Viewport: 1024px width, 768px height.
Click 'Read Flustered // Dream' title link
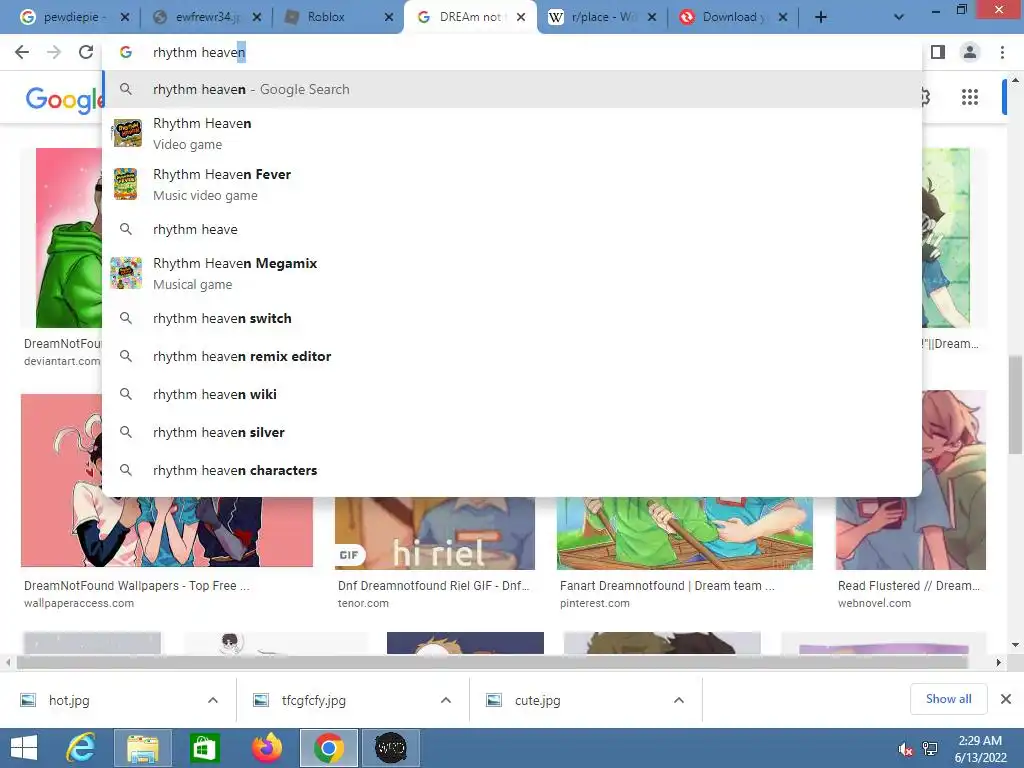tap(908, 586)
